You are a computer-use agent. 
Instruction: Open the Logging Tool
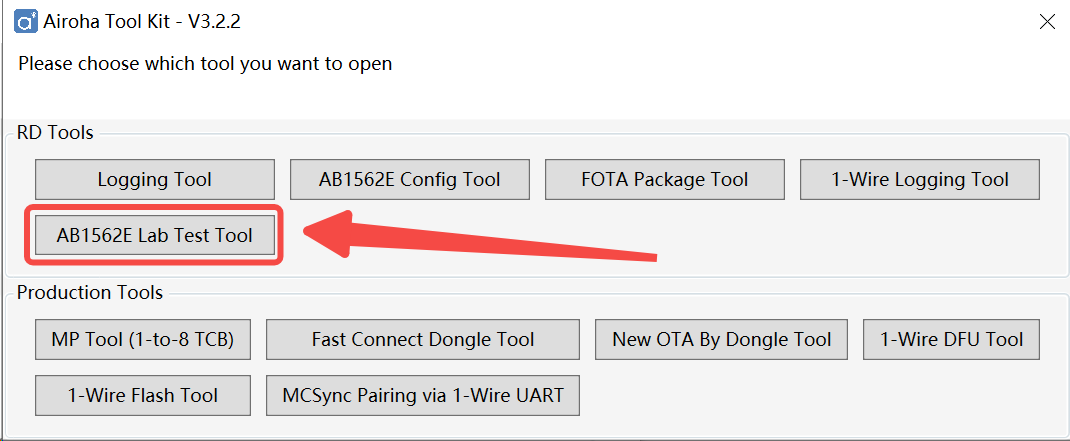155,180
